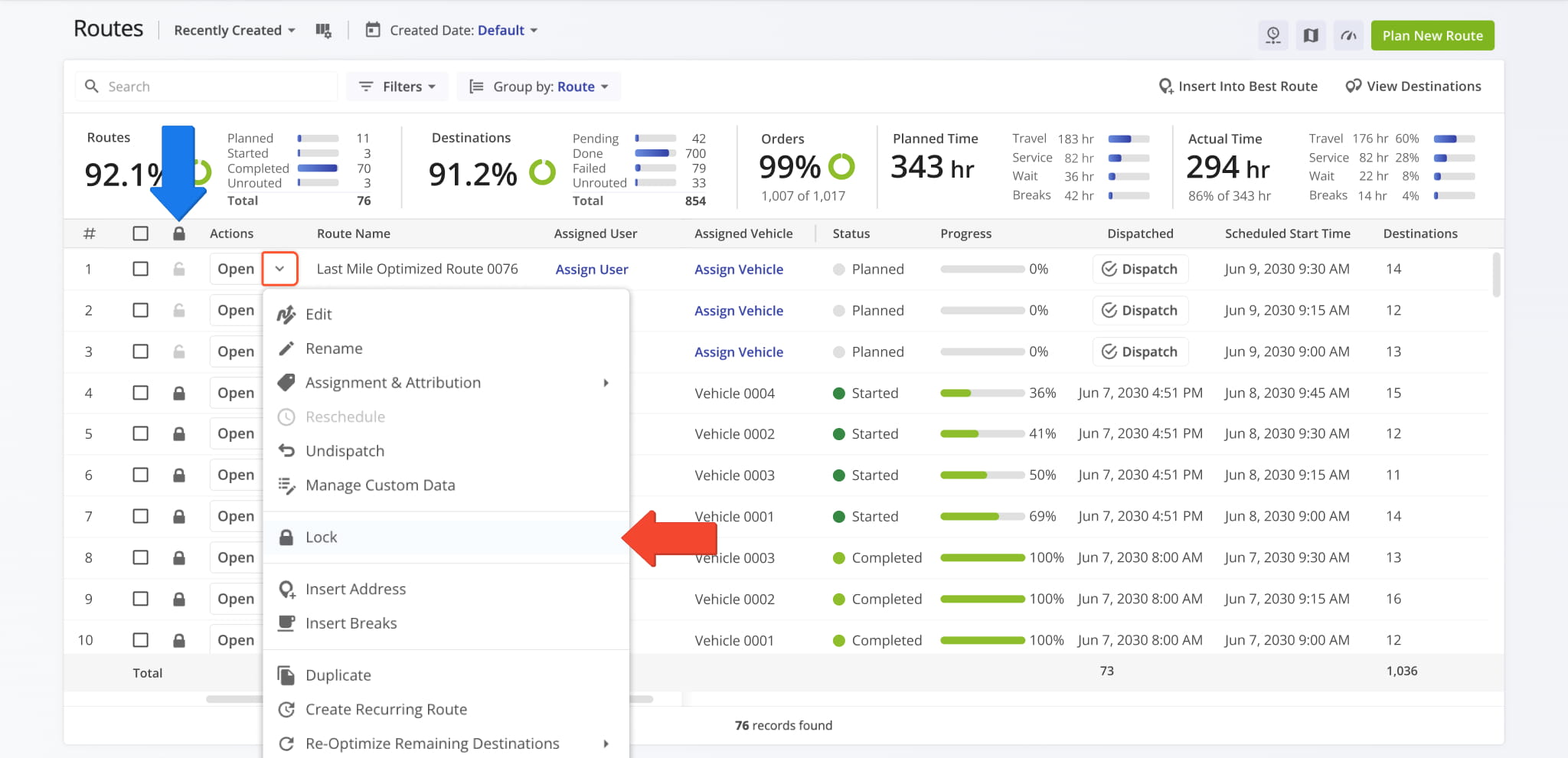1568x758 pixels.
Task: Click the Plan New Route button
Action: [x=1432, y=35]
